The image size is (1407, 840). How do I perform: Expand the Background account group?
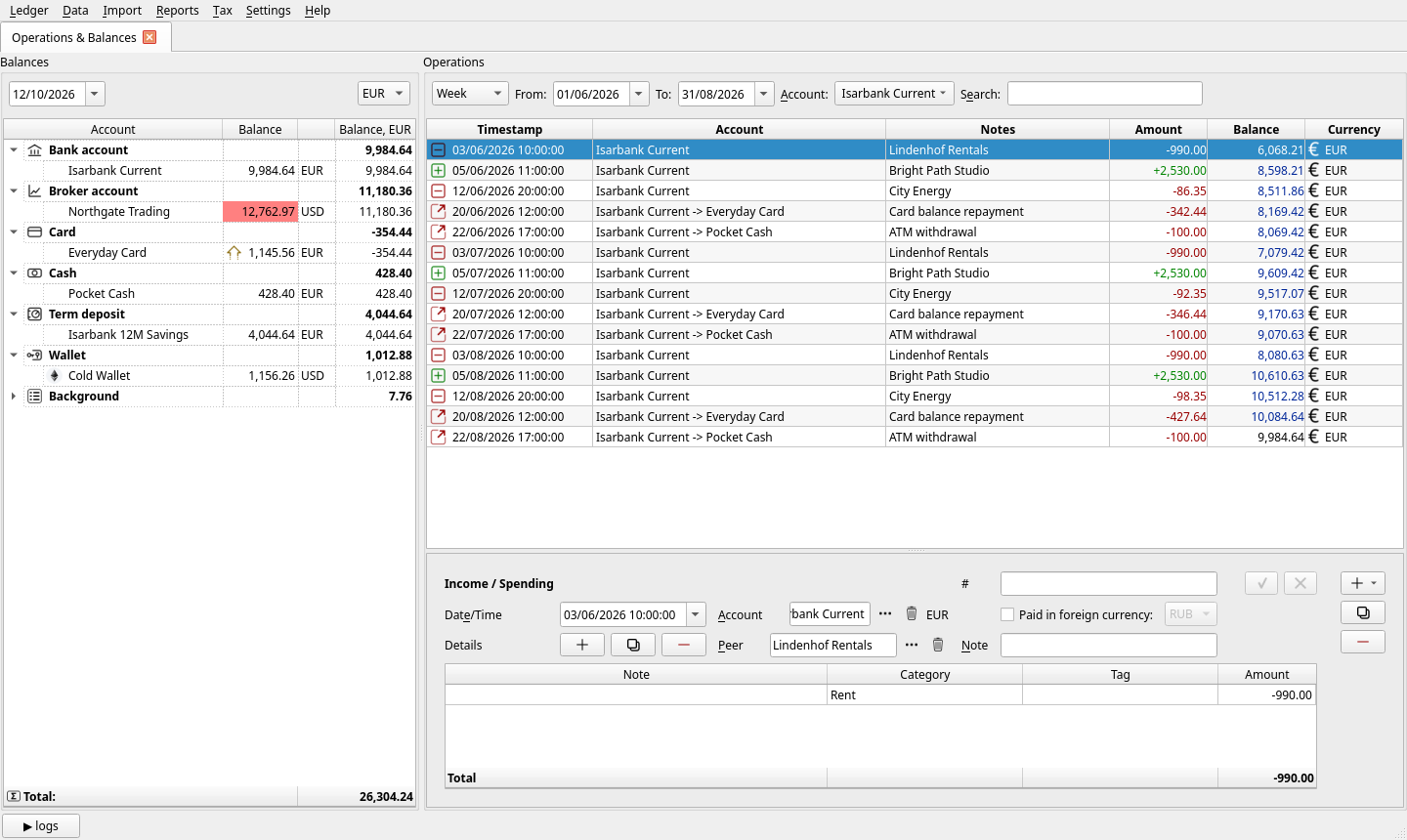click(x=14, y=397)
